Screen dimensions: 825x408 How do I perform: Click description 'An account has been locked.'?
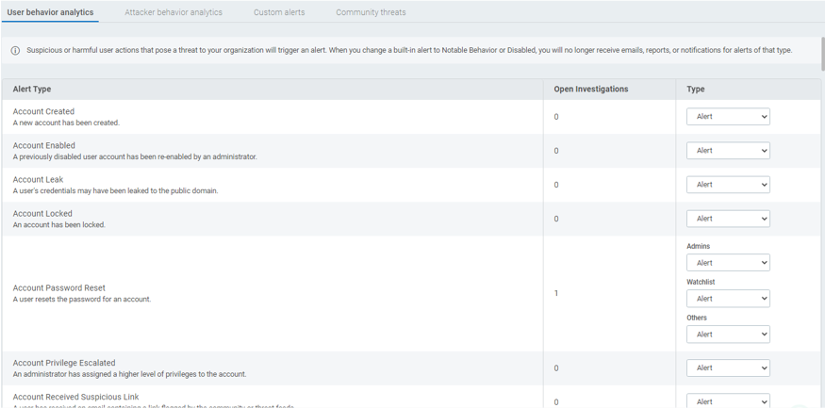point(59,225)
